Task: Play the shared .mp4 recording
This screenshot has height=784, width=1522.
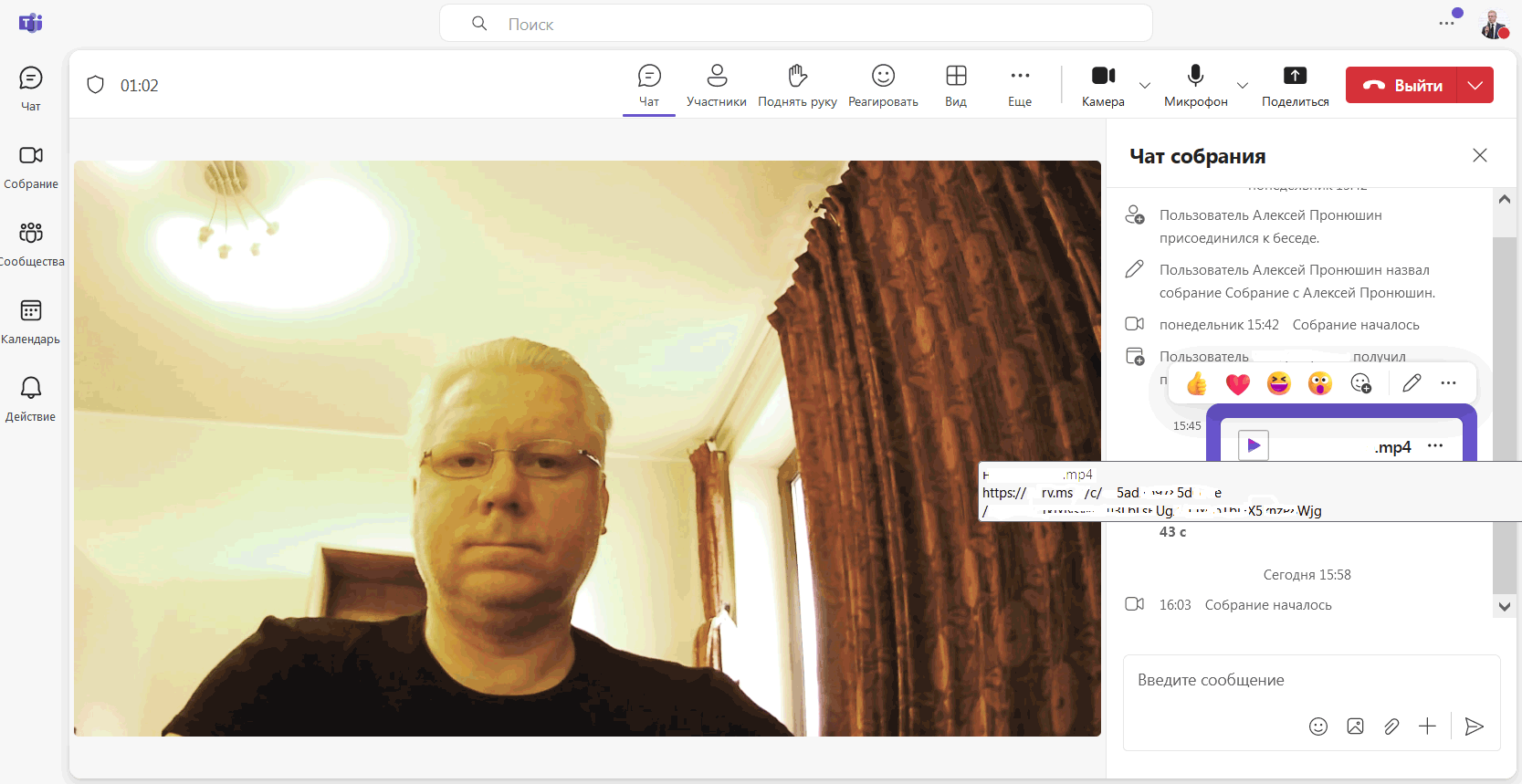Action: [x=1254, y=445]
